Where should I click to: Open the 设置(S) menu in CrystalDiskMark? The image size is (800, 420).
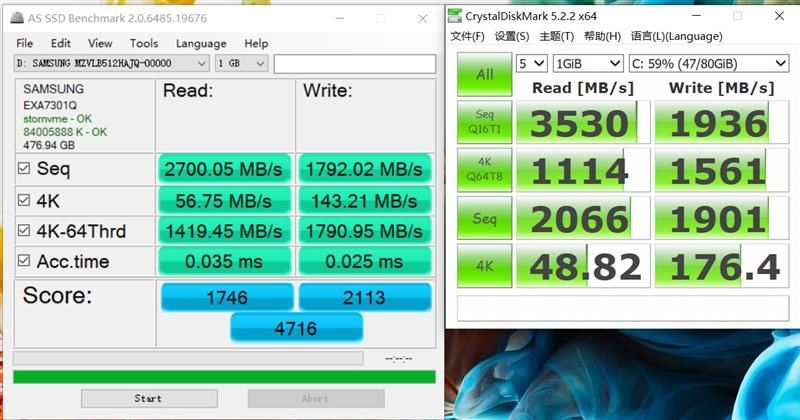click(x=511, y=36)
